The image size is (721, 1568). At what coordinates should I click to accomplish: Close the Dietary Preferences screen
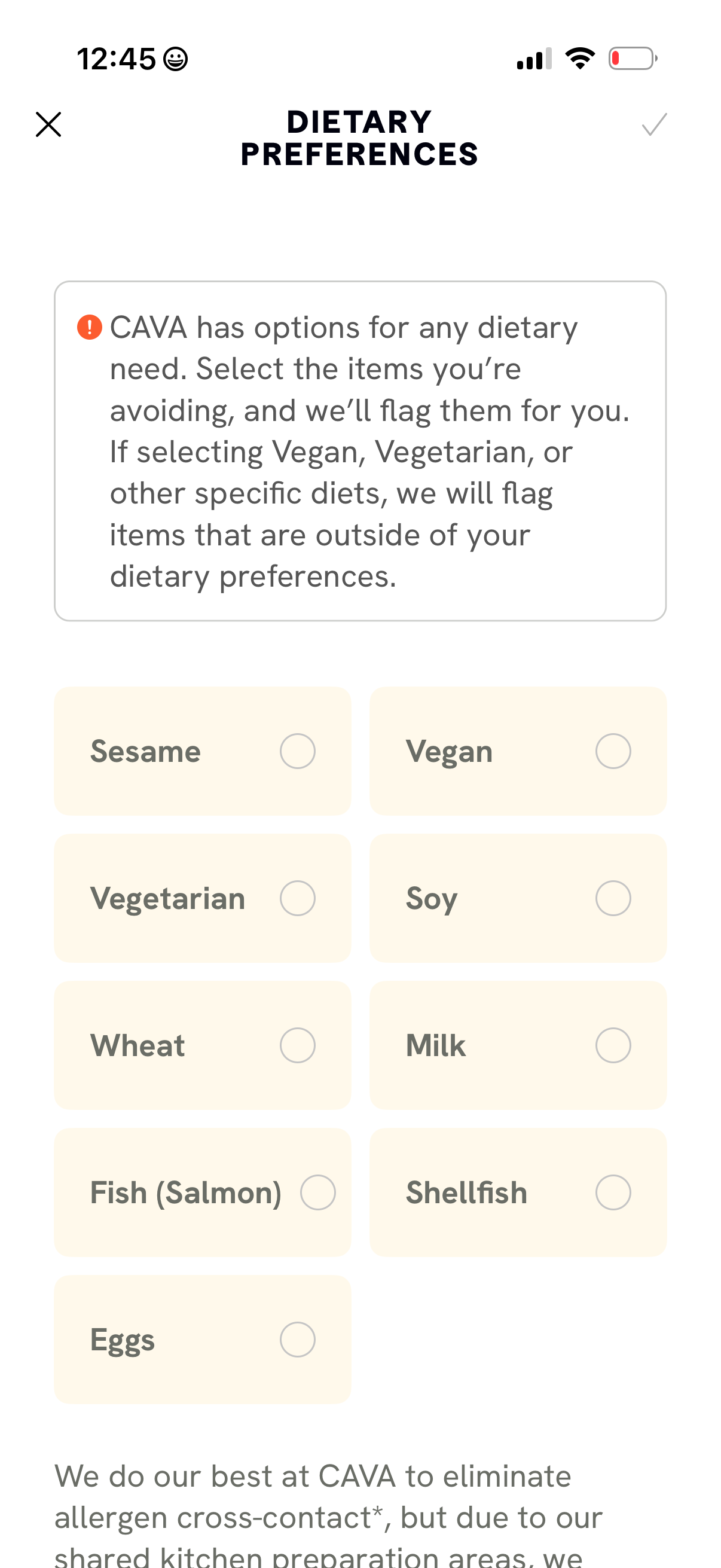48,125
